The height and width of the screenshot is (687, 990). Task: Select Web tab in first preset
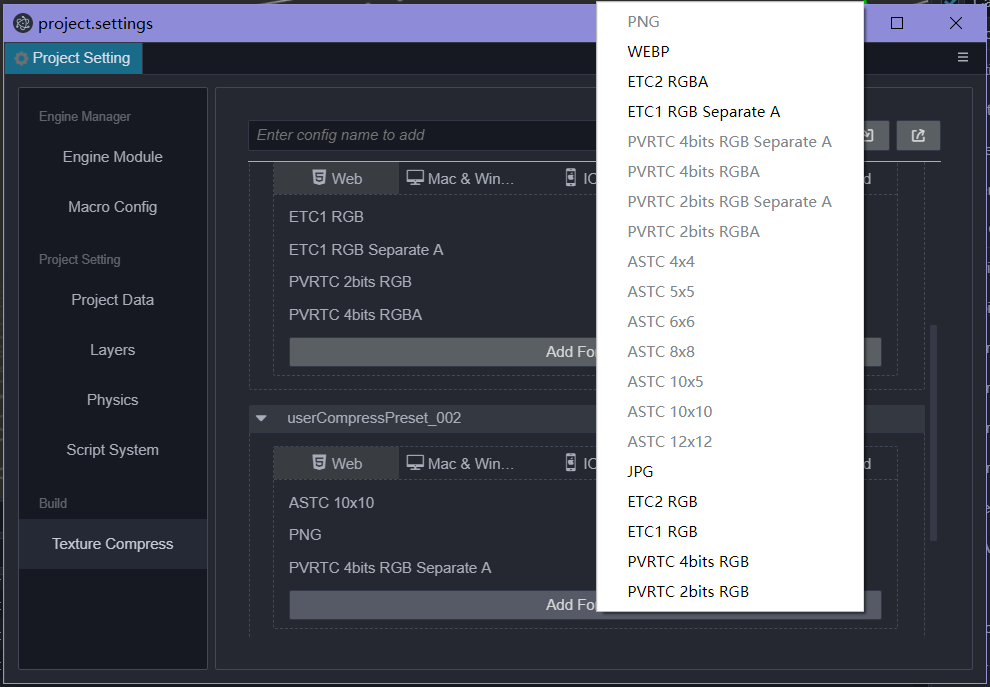pos(337,179)
